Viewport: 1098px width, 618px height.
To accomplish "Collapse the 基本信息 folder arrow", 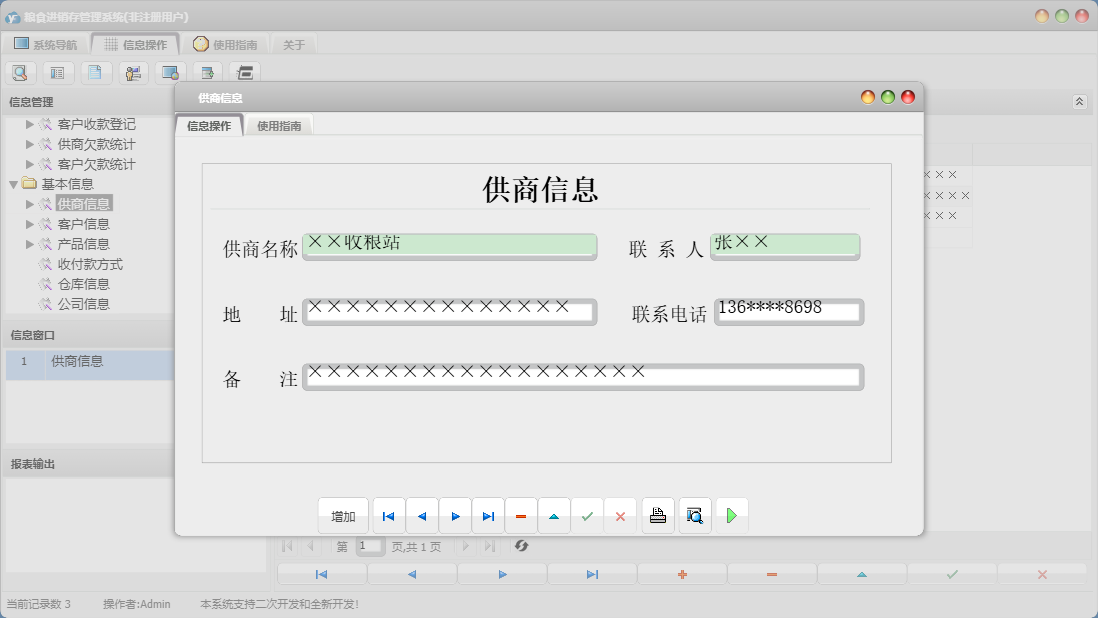I will tap(13, 184).
